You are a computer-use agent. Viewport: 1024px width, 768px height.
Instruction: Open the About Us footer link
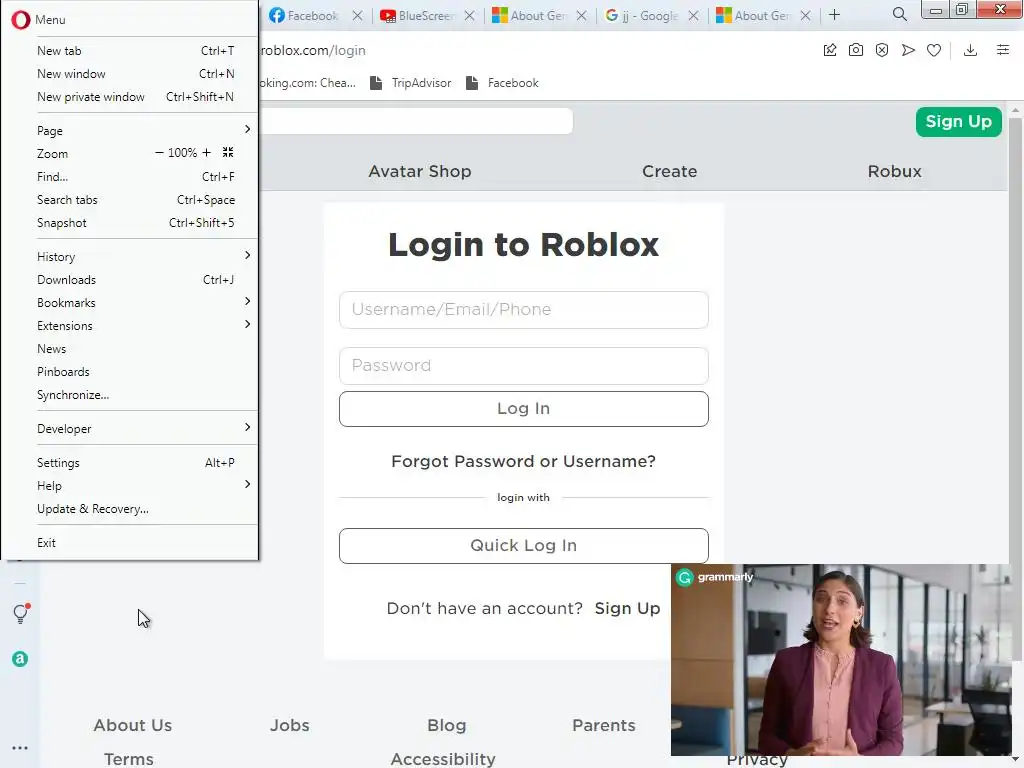point(133,725)
